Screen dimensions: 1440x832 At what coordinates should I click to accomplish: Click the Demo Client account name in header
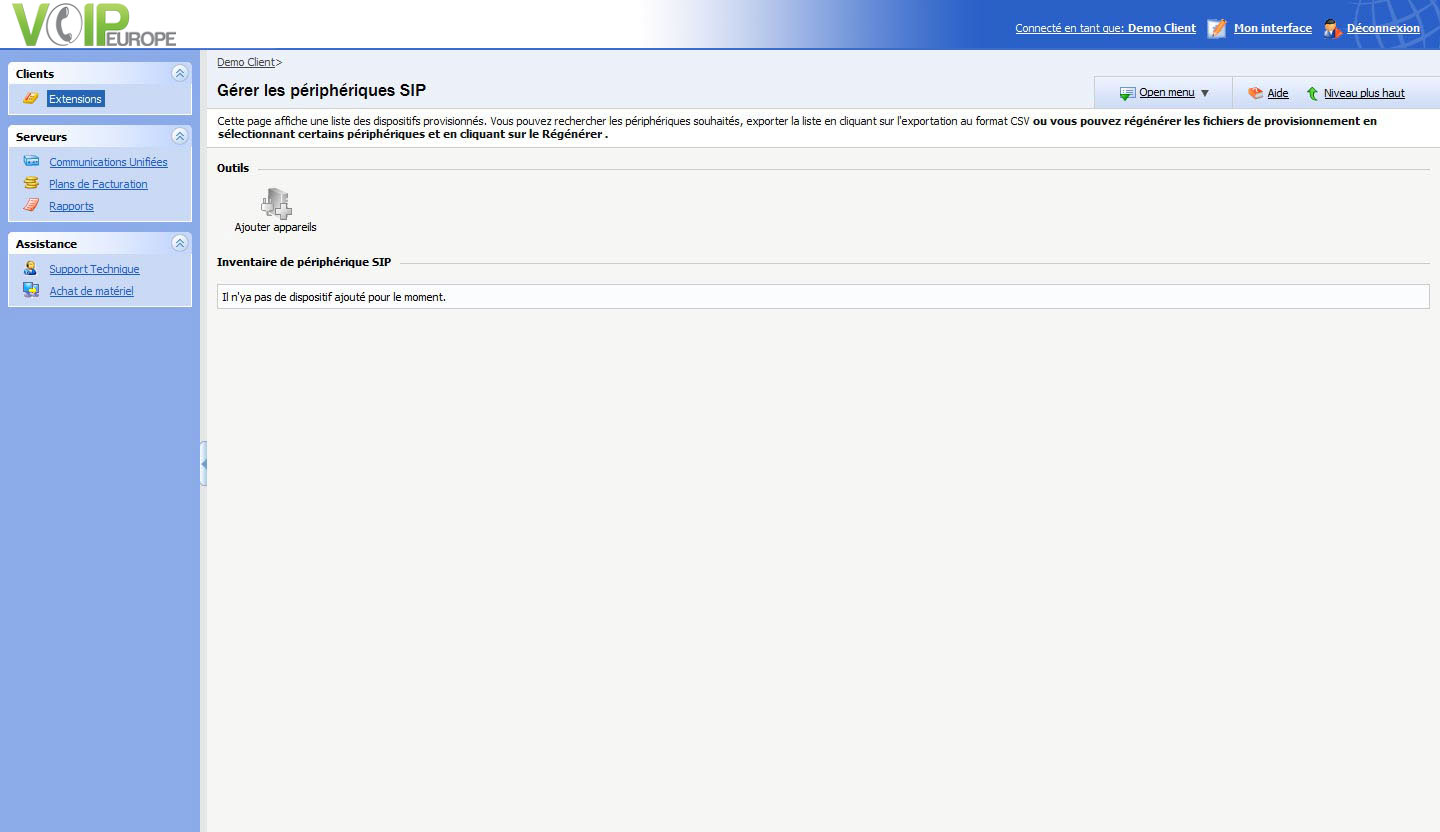(1161, 28)
